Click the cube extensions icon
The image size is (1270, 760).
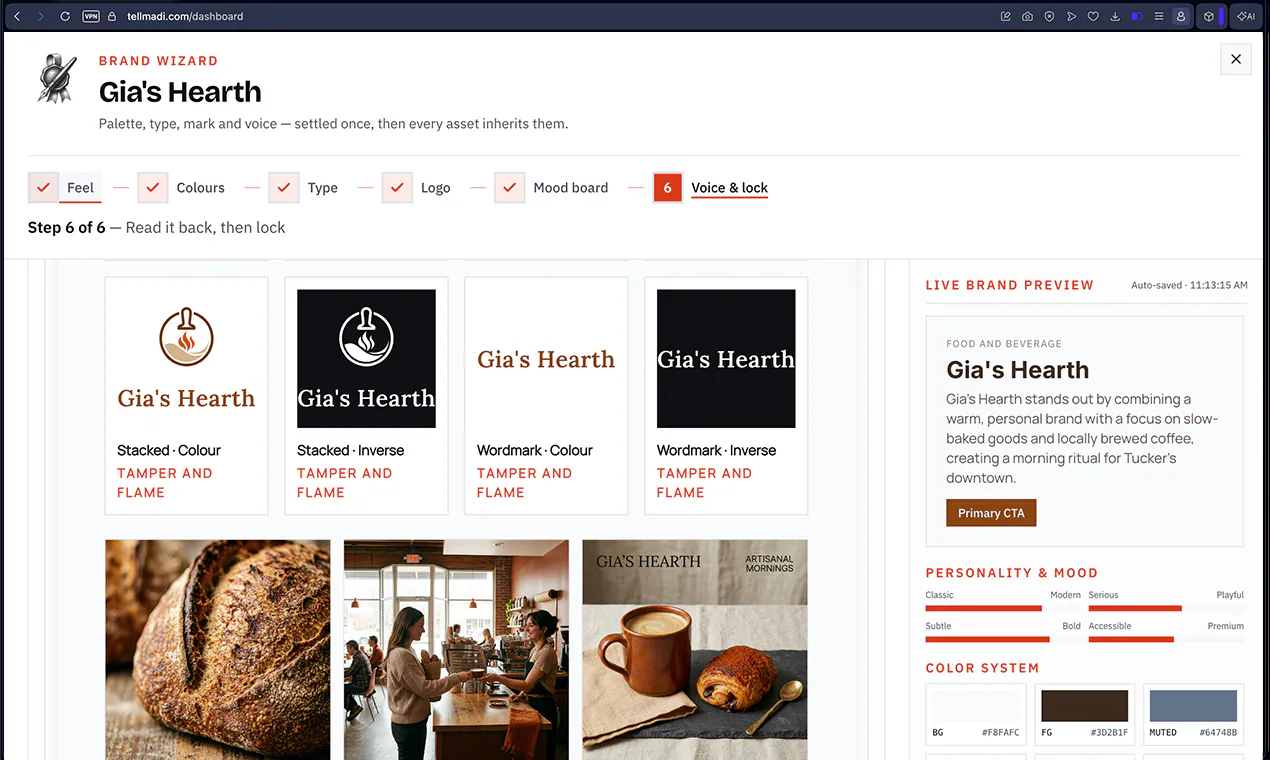pos(1209,16)
